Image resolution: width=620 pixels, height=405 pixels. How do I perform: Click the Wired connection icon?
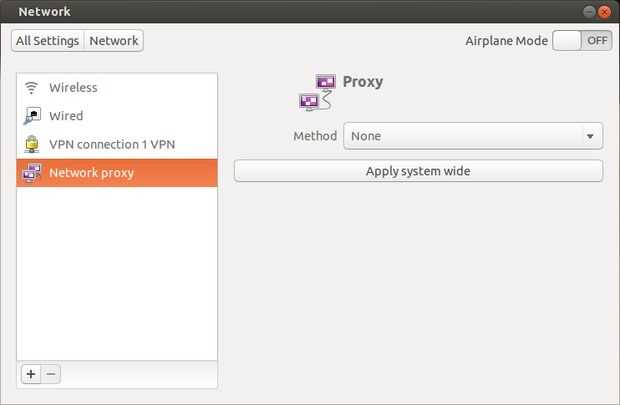(x=31, y=116)
